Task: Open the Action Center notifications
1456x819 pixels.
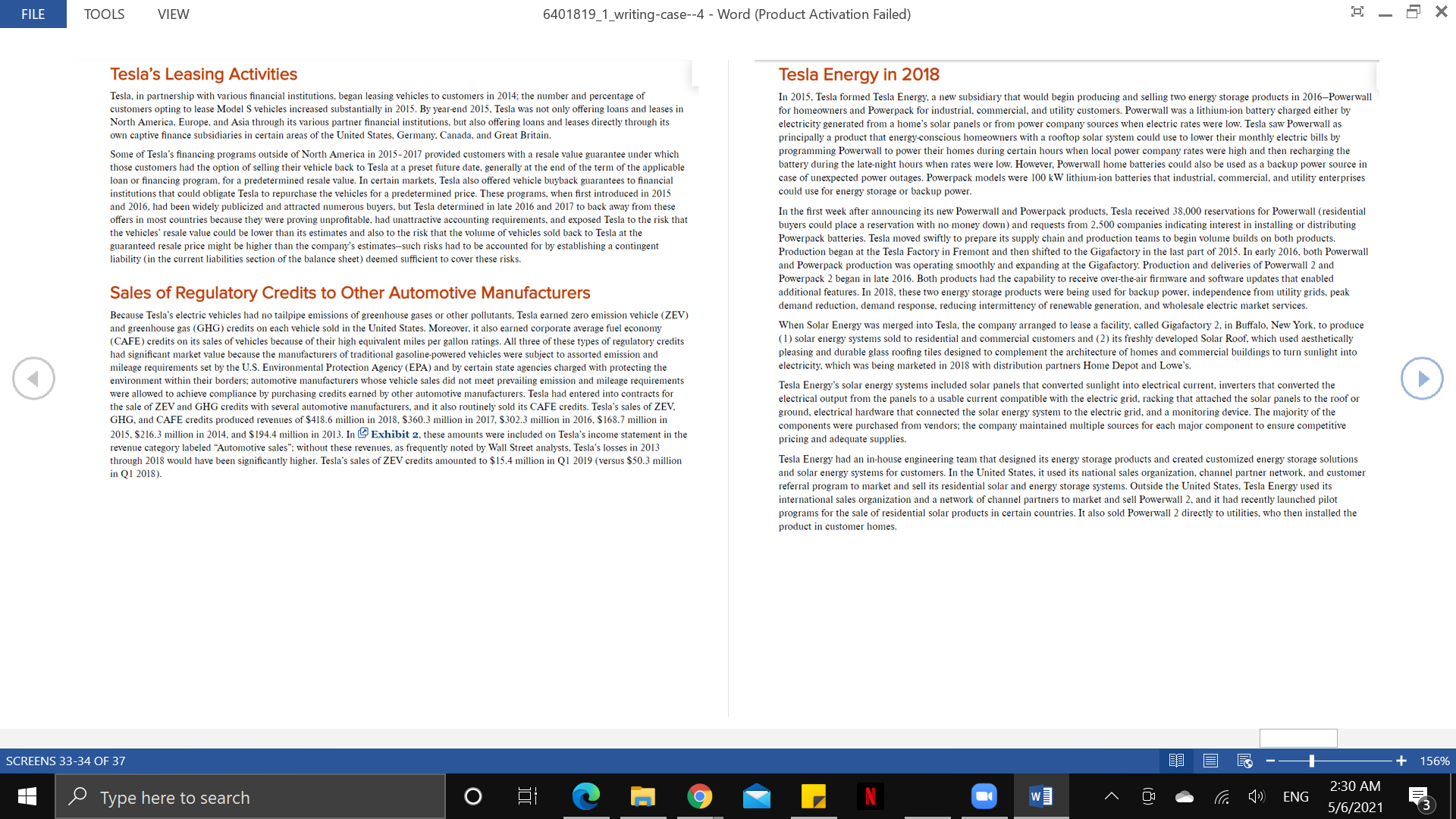Action: click(1420, 796)
